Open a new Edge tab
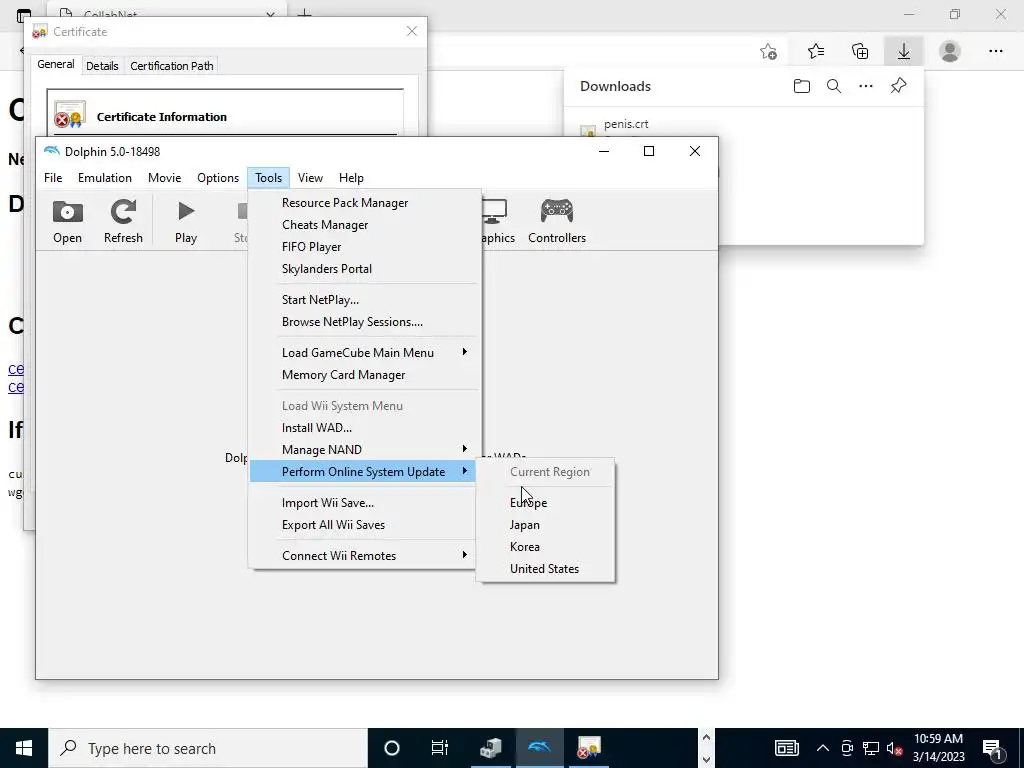1024x768 pixels. [304, 13]
